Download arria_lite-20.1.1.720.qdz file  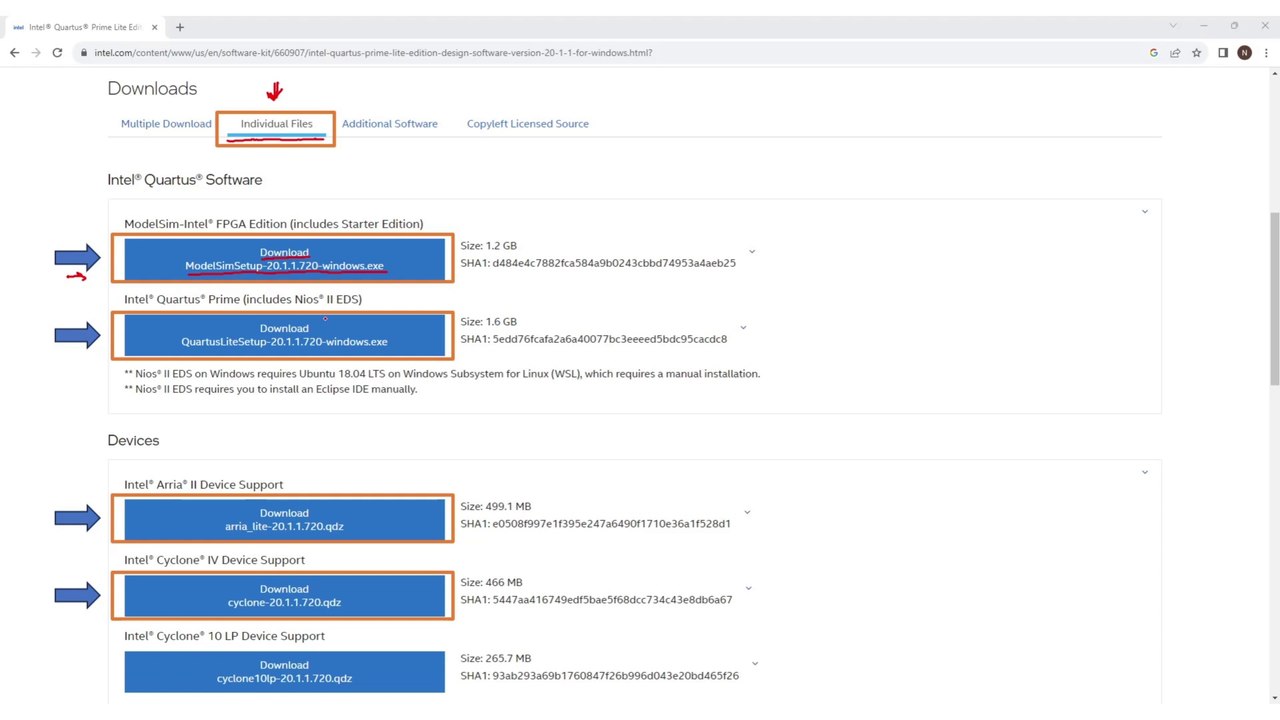[284, 519]
